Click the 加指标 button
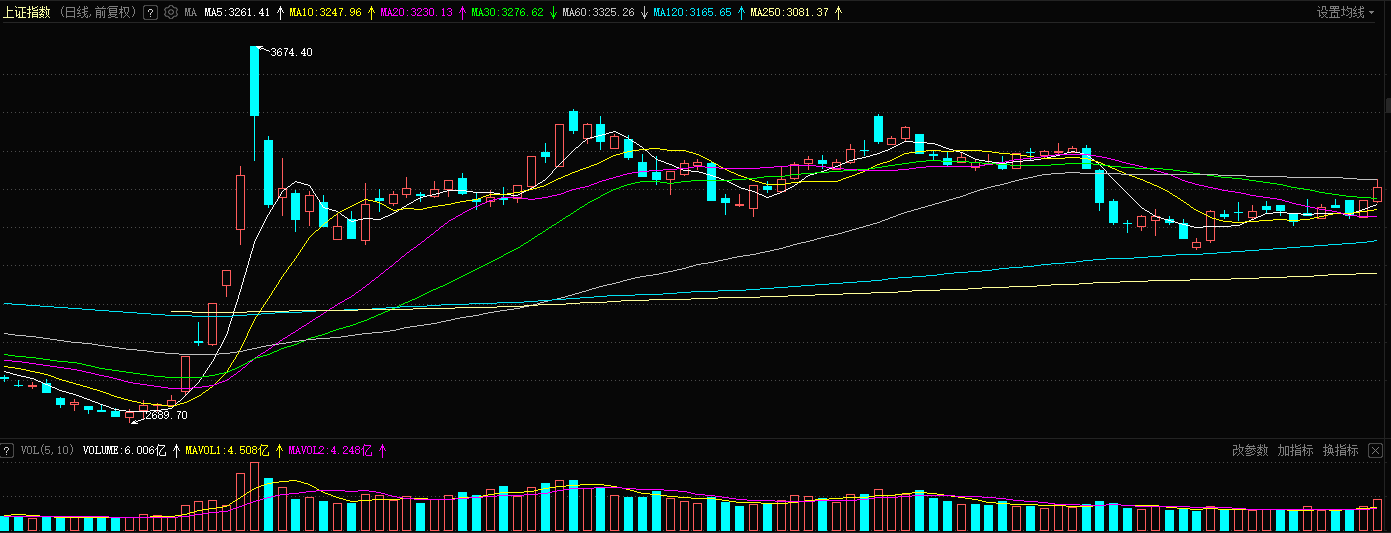Screen dimensions: 1391x533 click(1295, 450)
